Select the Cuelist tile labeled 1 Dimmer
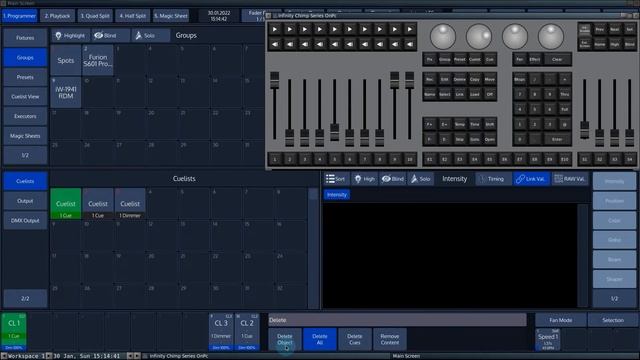 (130, 203)
